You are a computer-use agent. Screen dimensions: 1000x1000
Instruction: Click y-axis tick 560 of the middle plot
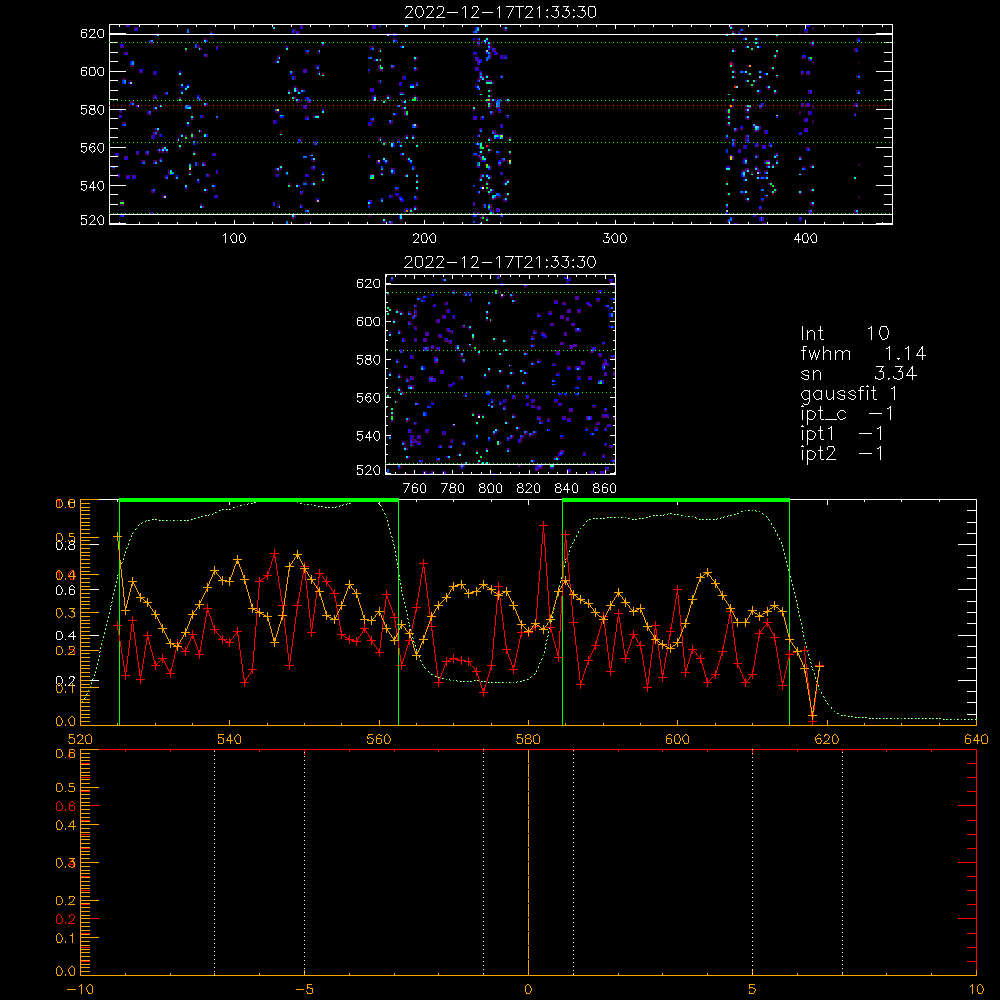368,398
